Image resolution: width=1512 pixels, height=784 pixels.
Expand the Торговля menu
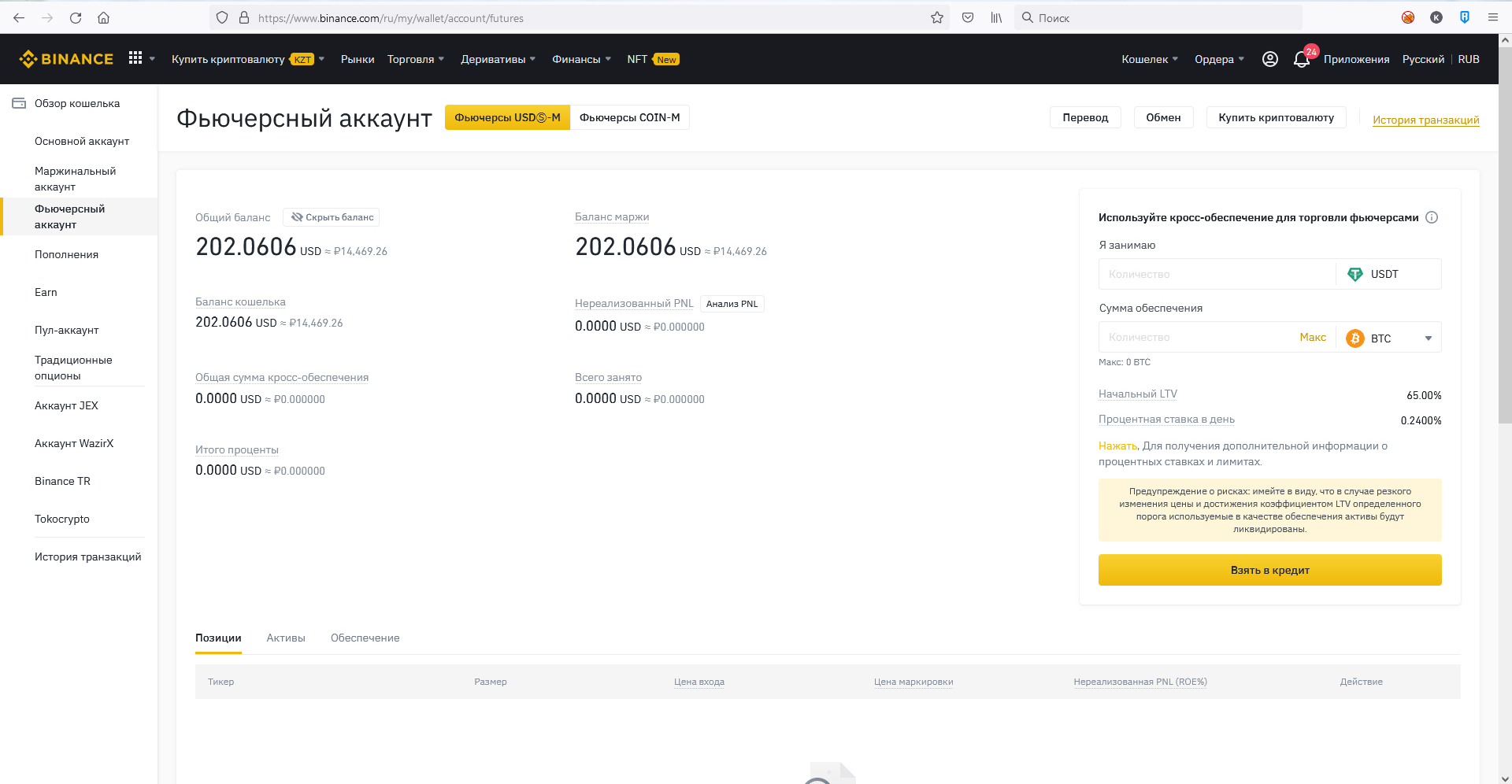[x=416, y=59]
